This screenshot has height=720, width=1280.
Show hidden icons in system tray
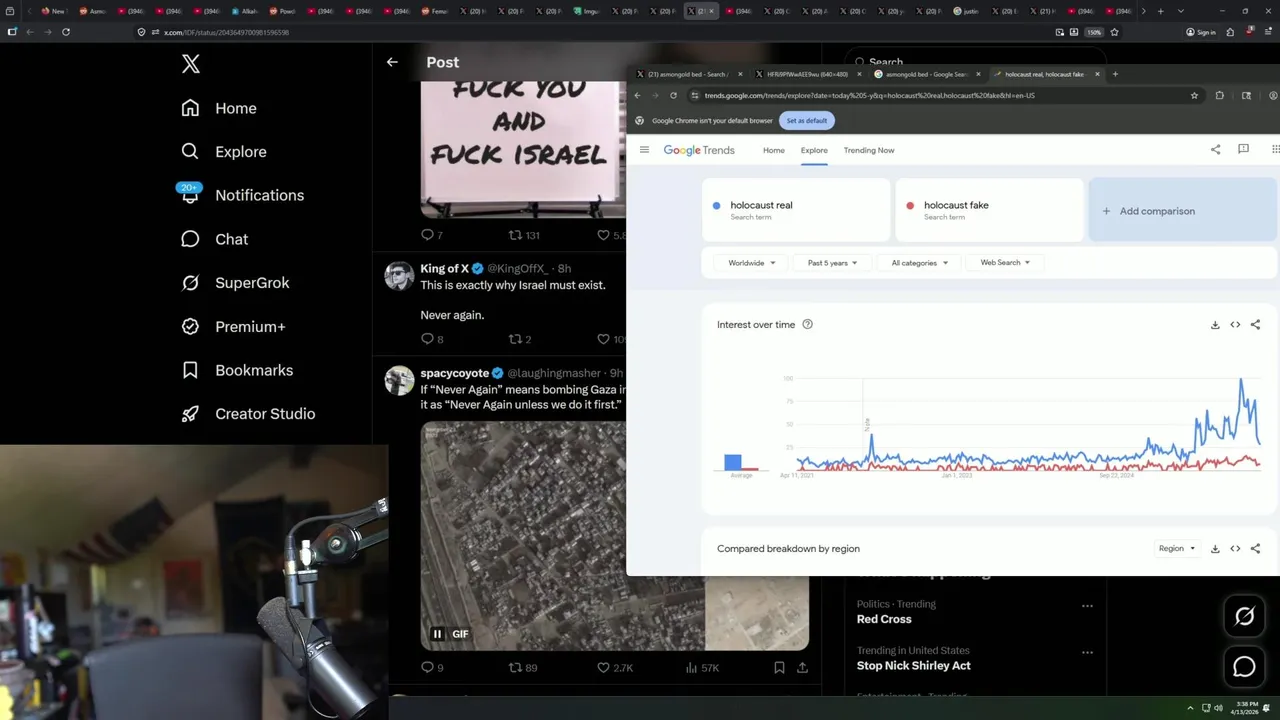click(x=1190, y=708)
